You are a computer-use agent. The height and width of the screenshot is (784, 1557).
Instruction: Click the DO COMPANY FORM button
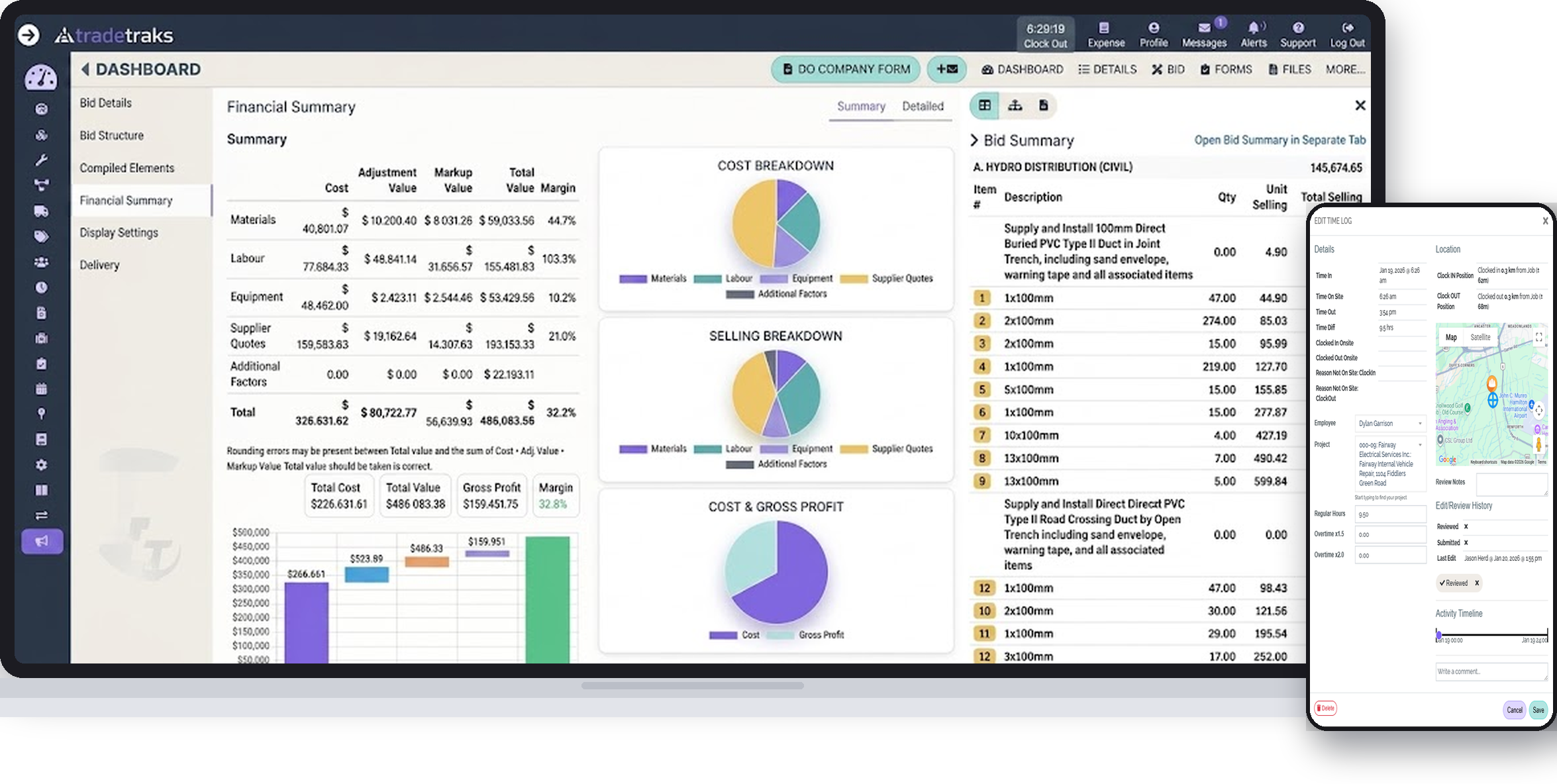[846, 69]
